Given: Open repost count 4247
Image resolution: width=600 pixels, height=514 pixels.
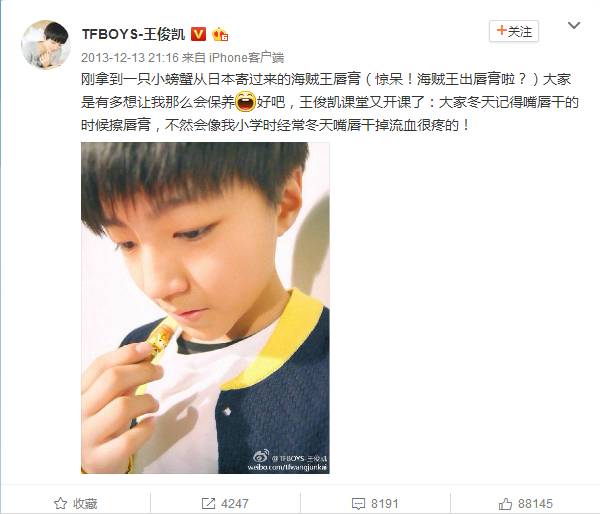Looking at the screenshot, I should (x=235, y=504).
